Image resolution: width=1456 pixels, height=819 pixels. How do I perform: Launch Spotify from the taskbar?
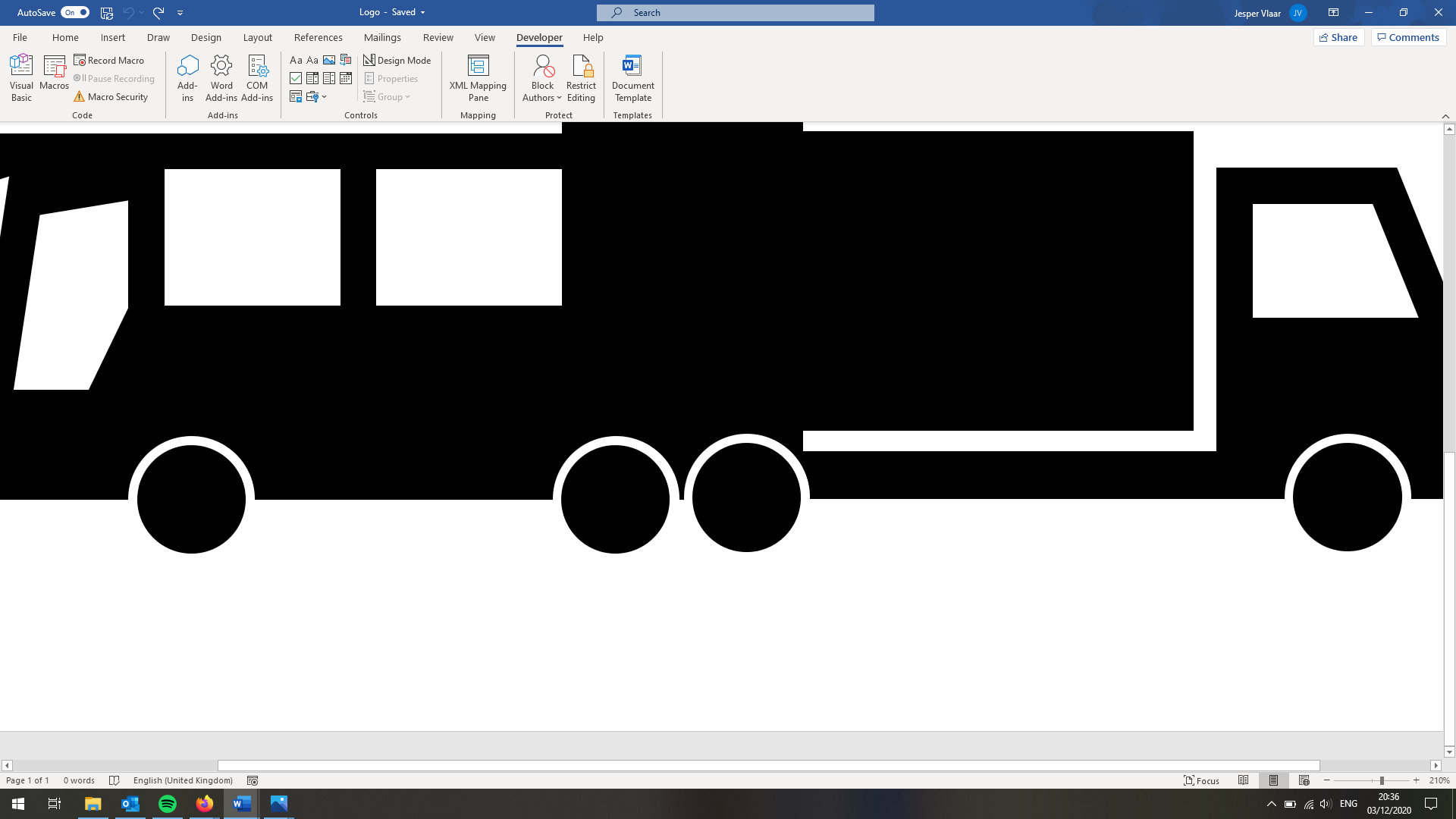coord(168,804)
